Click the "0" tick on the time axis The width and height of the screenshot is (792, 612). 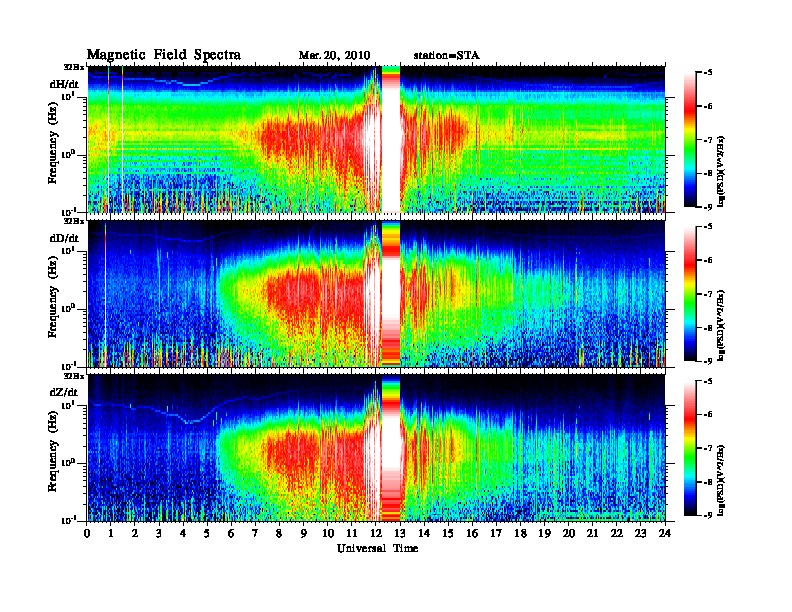click(x=87, y=533)
